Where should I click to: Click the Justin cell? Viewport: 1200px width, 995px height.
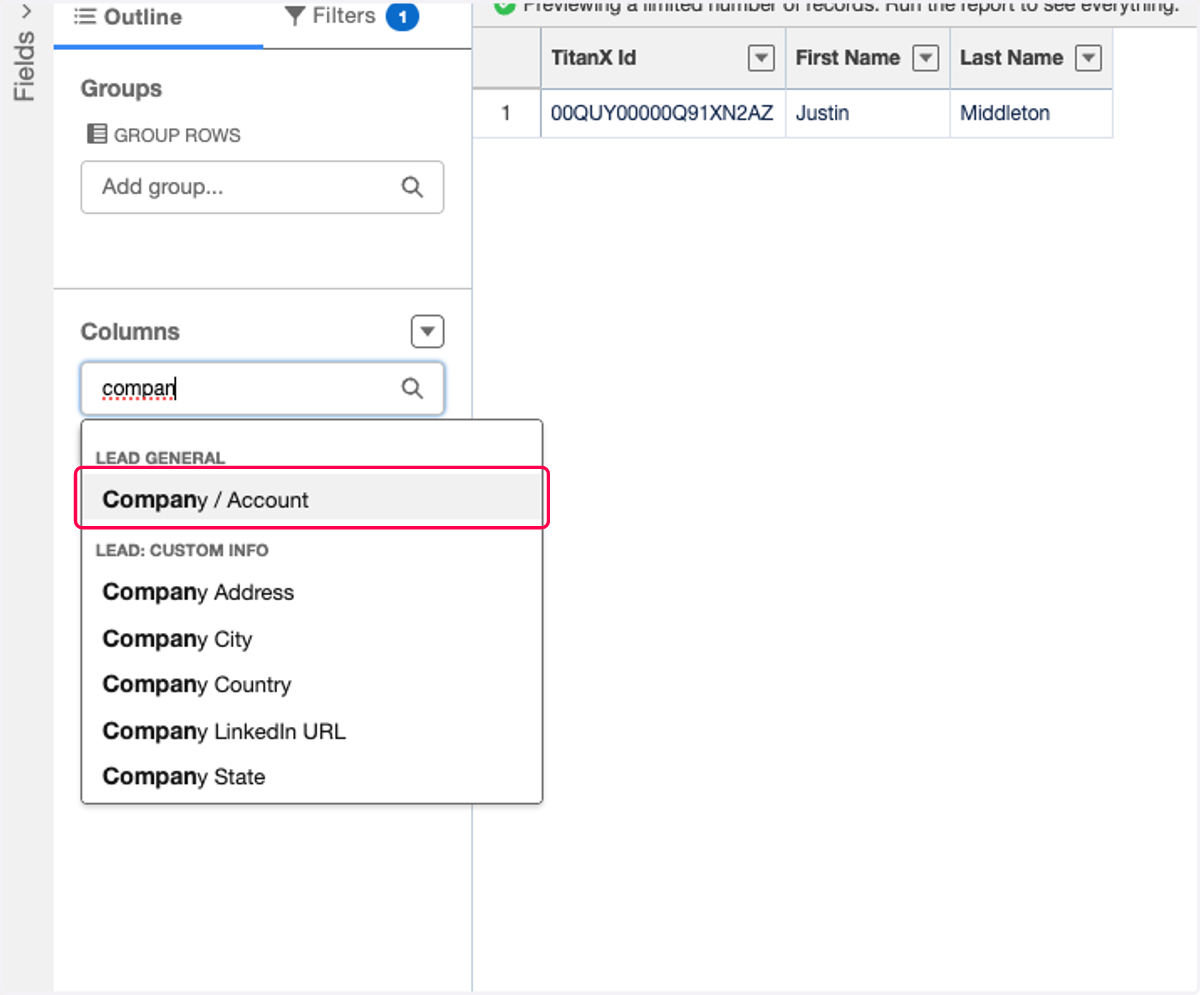(867, 113)
